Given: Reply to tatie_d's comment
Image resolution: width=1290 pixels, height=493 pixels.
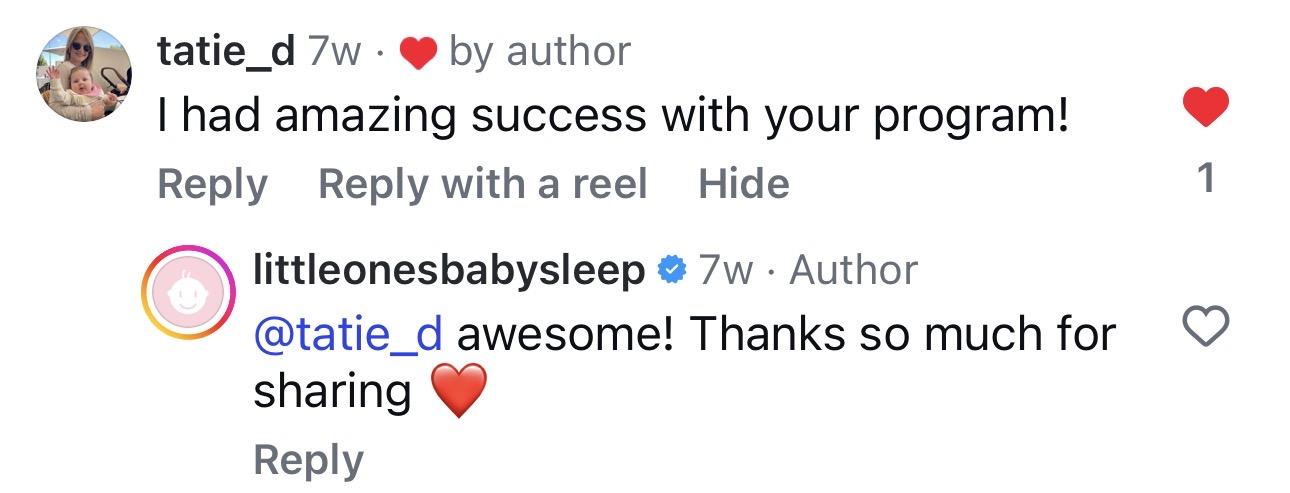Looking at the screenshot, I should pos(213,184).
